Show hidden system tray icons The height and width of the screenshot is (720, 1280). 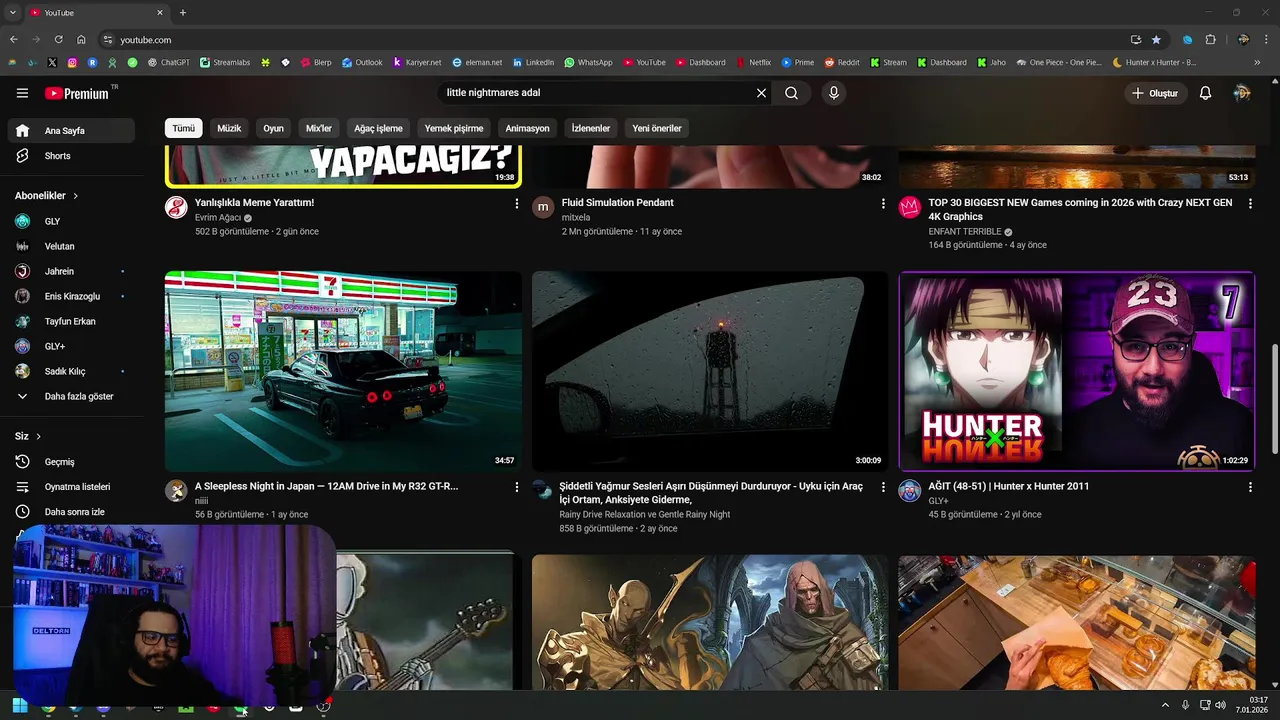pyautogui.click(x=1165, y=706)
